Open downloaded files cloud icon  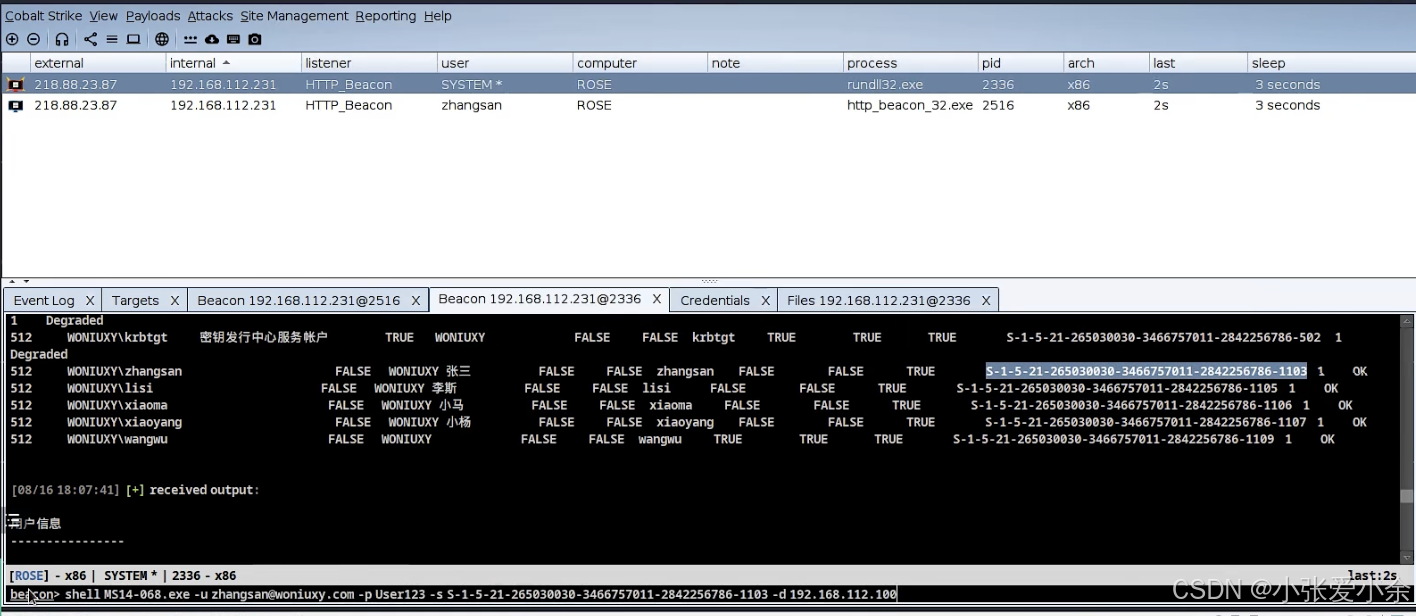click(212, 39)
